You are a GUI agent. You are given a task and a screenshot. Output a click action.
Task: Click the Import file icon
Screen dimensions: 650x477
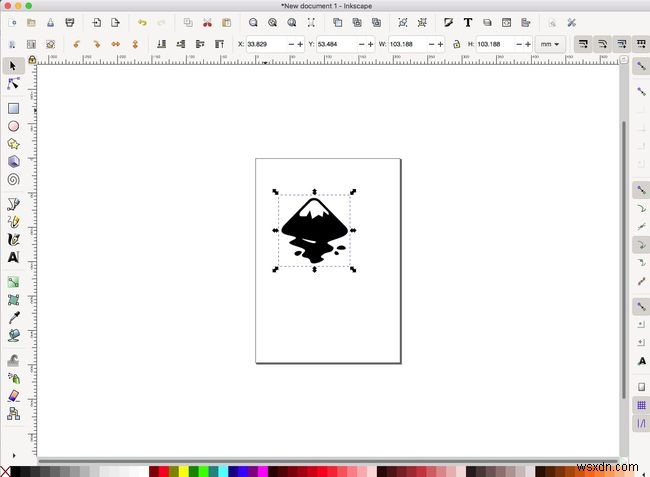[x=97, y=23]
